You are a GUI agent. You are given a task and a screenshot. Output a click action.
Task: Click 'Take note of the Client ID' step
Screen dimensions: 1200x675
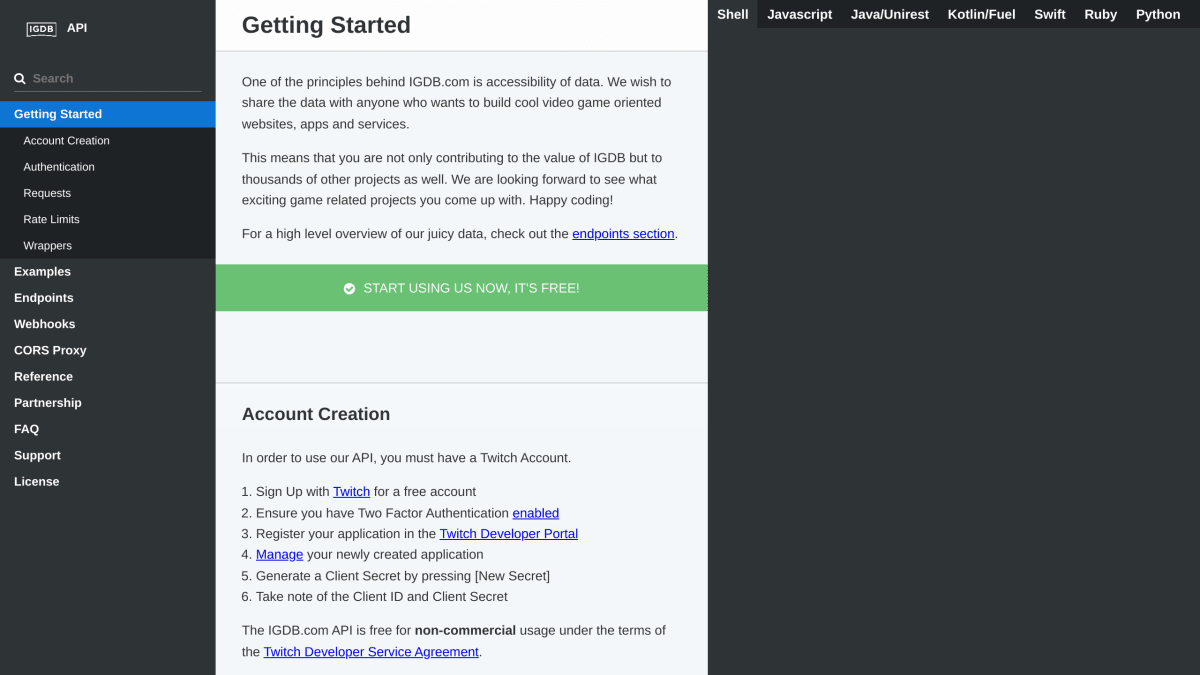382,597
